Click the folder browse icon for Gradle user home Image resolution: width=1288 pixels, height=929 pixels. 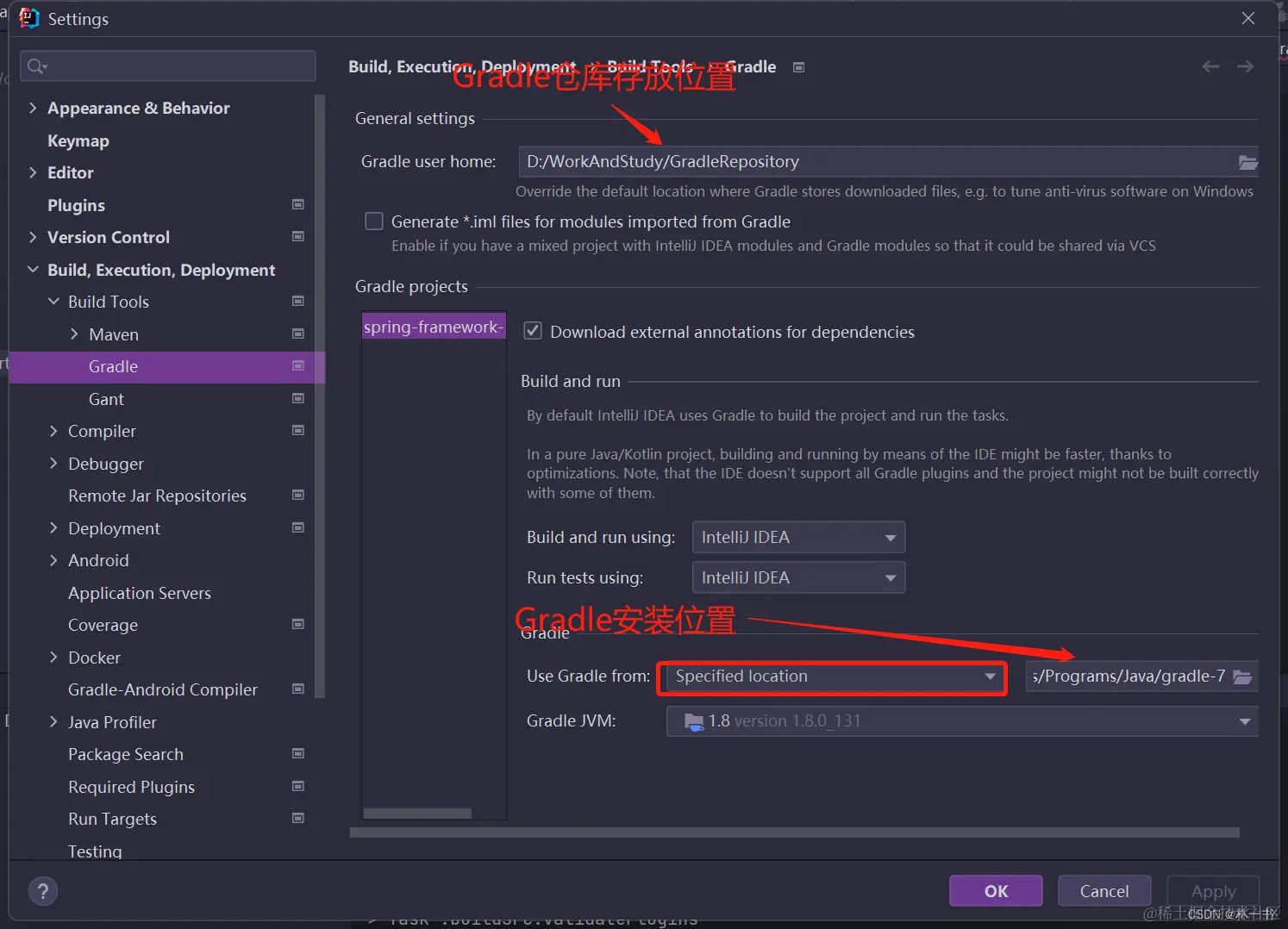(x=1247, y=162)
